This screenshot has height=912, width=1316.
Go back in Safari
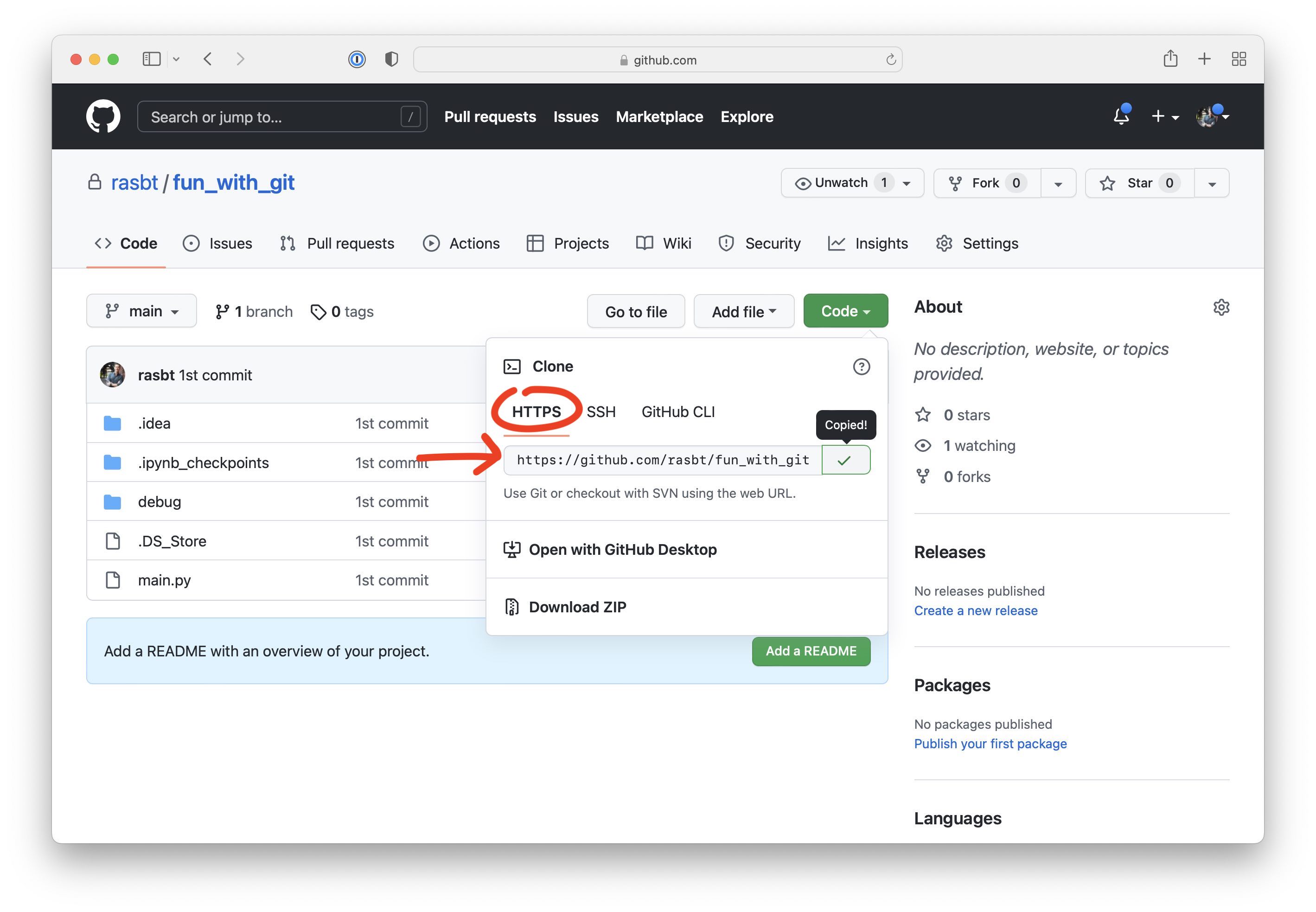(208, 59)
